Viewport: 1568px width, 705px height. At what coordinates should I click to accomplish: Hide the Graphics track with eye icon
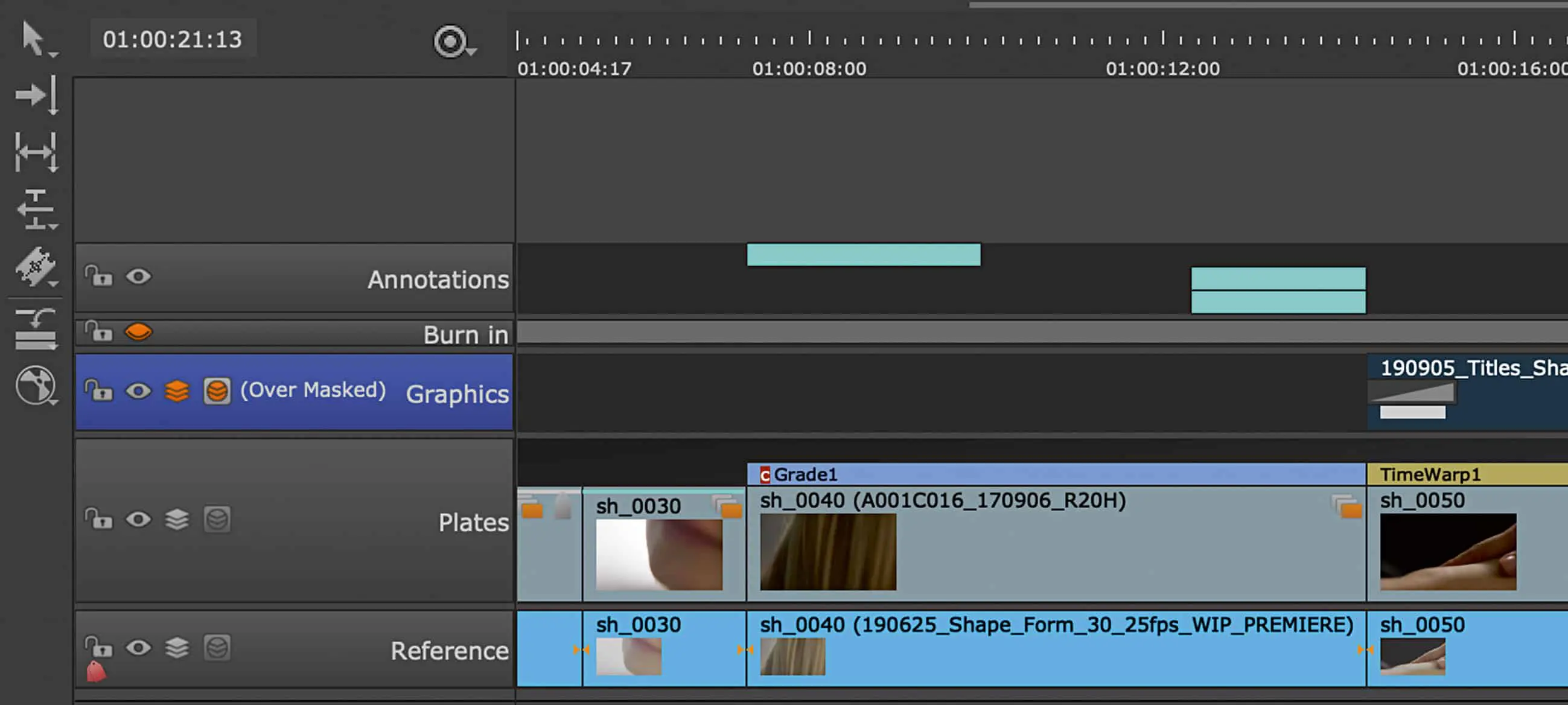pyautogui.click(x=138, y=391)
